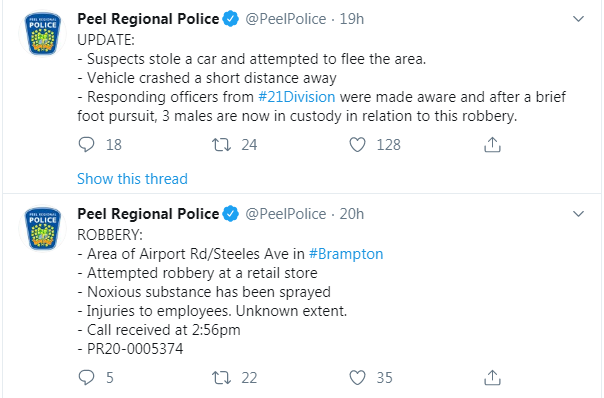Open the #21Division hashtag
This screenshot has height=398, width=604.
(x=297, y=97)
